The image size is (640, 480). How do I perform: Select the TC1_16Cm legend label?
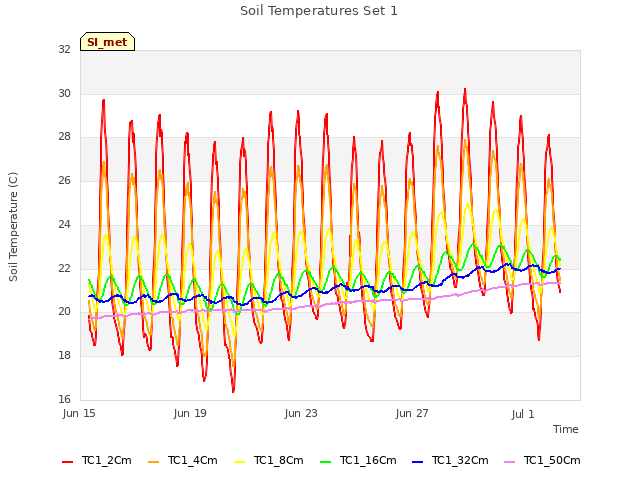pos(368,460)
